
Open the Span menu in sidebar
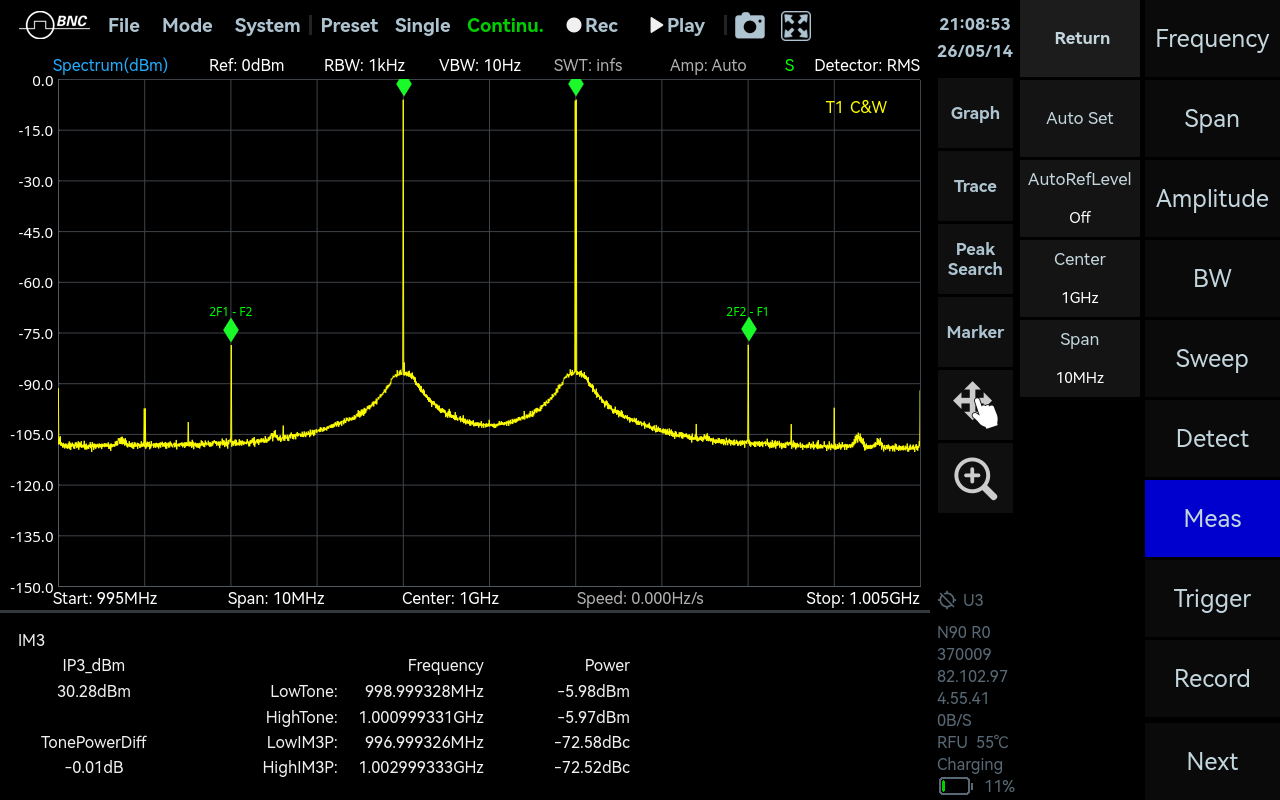click(x=1212, y=118)
